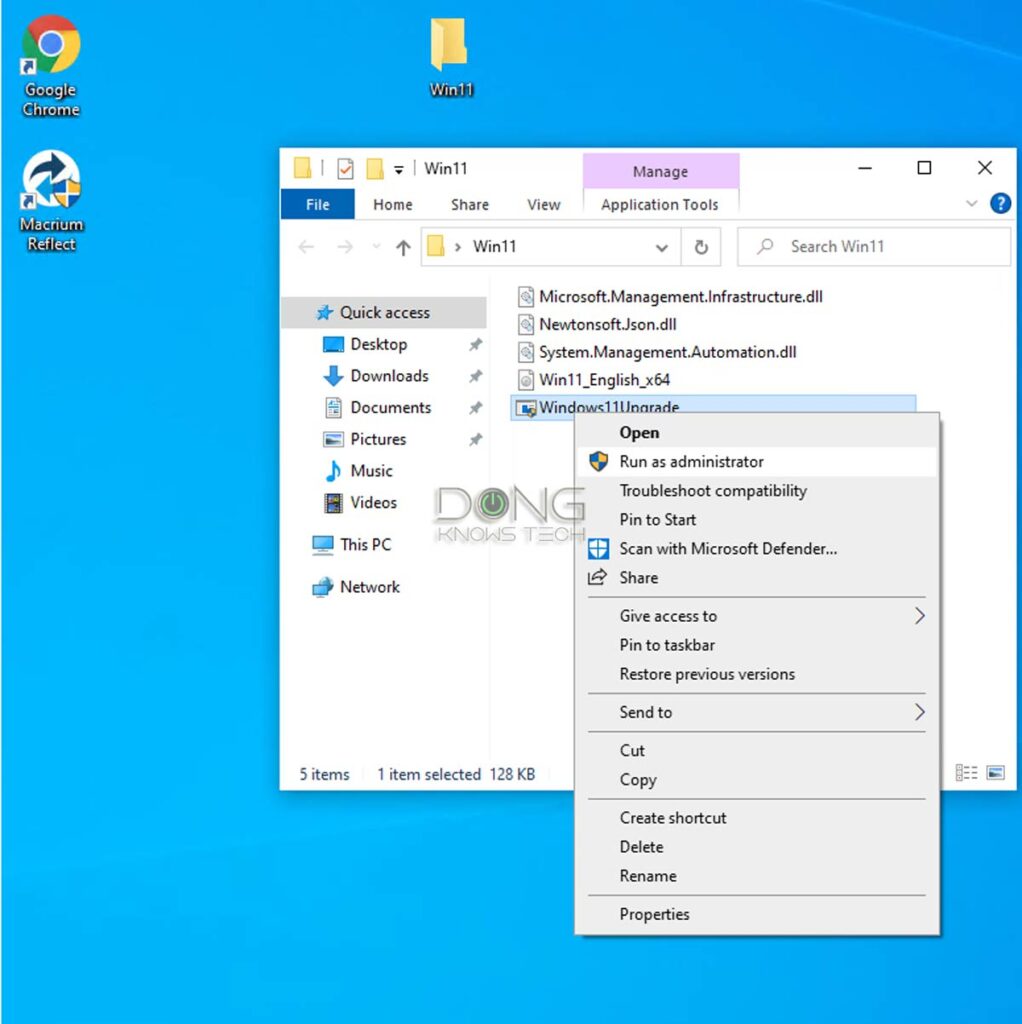Select Network in the navigation pane
1022x1024 pixels.
pyautogui.click(x=369, y=586)
